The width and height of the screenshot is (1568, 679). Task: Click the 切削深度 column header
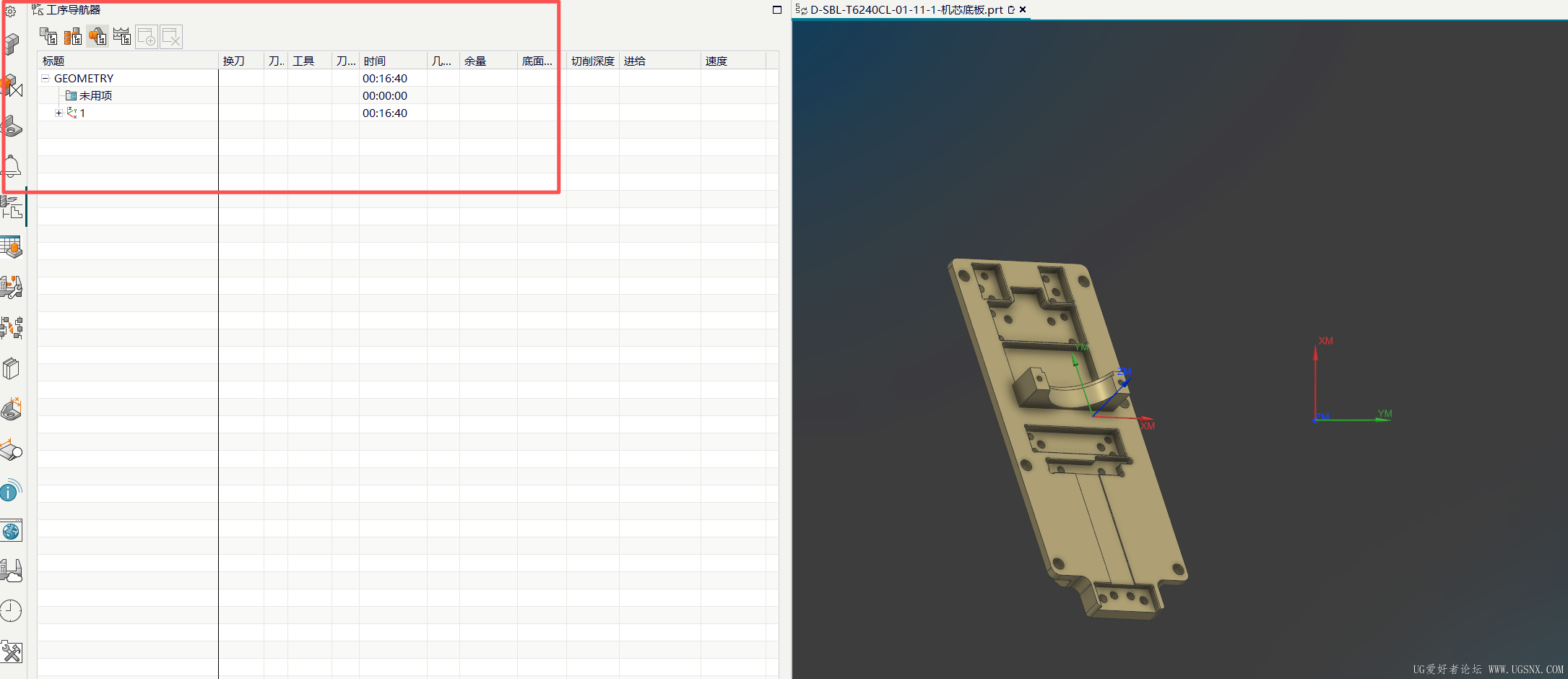593,61
